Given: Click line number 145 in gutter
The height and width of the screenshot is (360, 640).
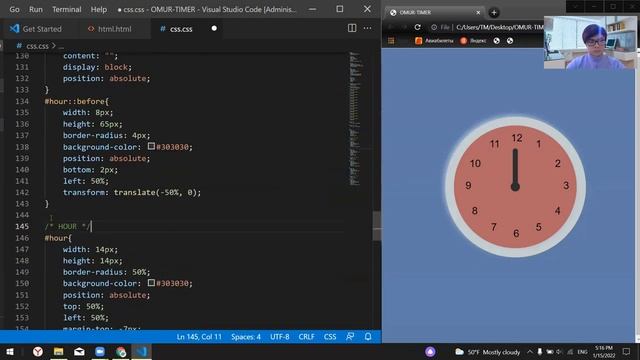Looking at the screenshot, I should pos(22,226).
